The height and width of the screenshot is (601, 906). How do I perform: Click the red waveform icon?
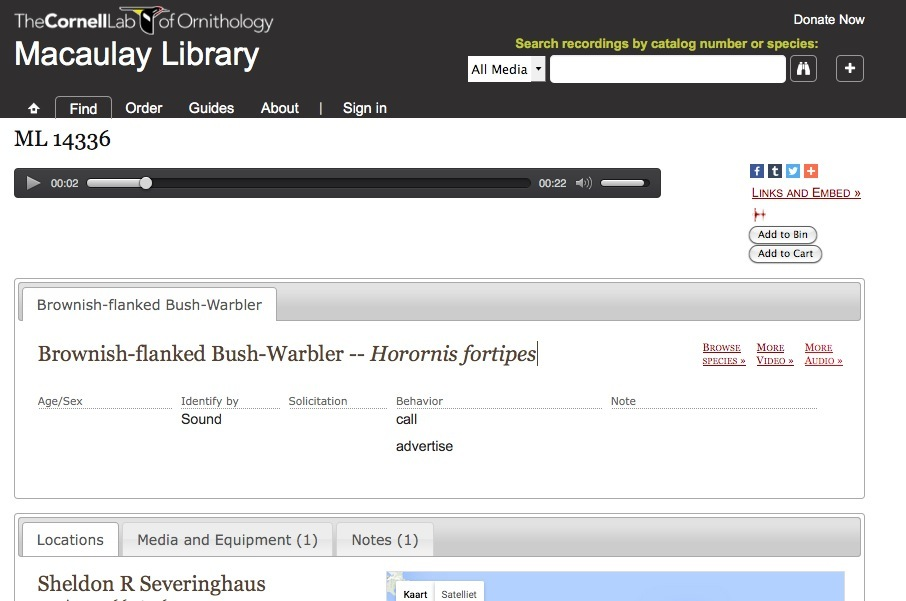pyautogui.click(x=759, y=215)
